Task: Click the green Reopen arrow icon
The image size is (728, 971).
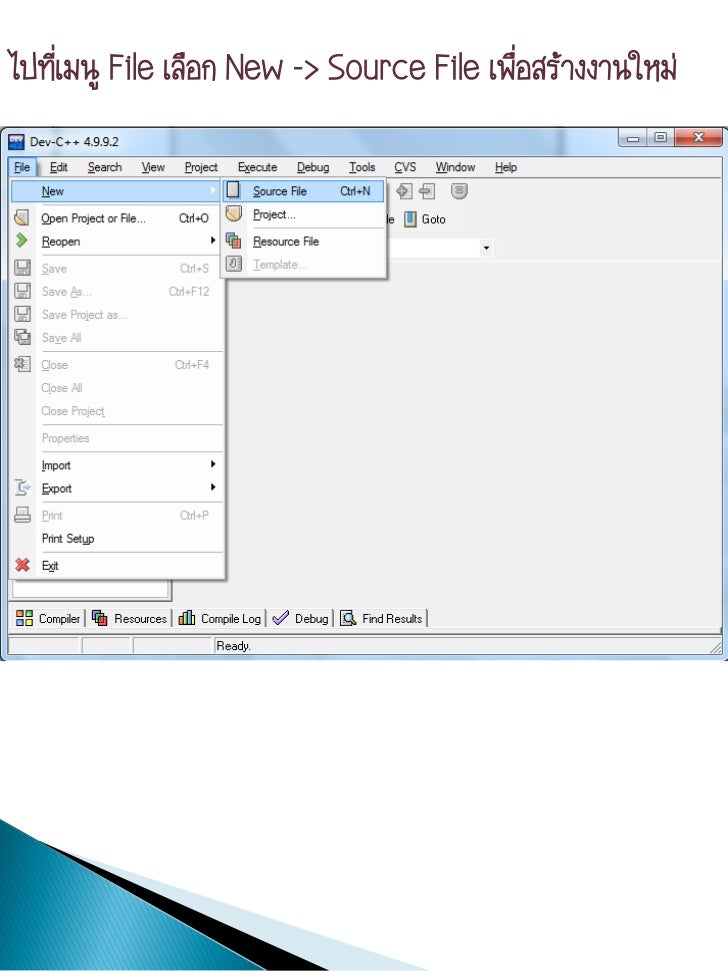Action: click(22, 240)
